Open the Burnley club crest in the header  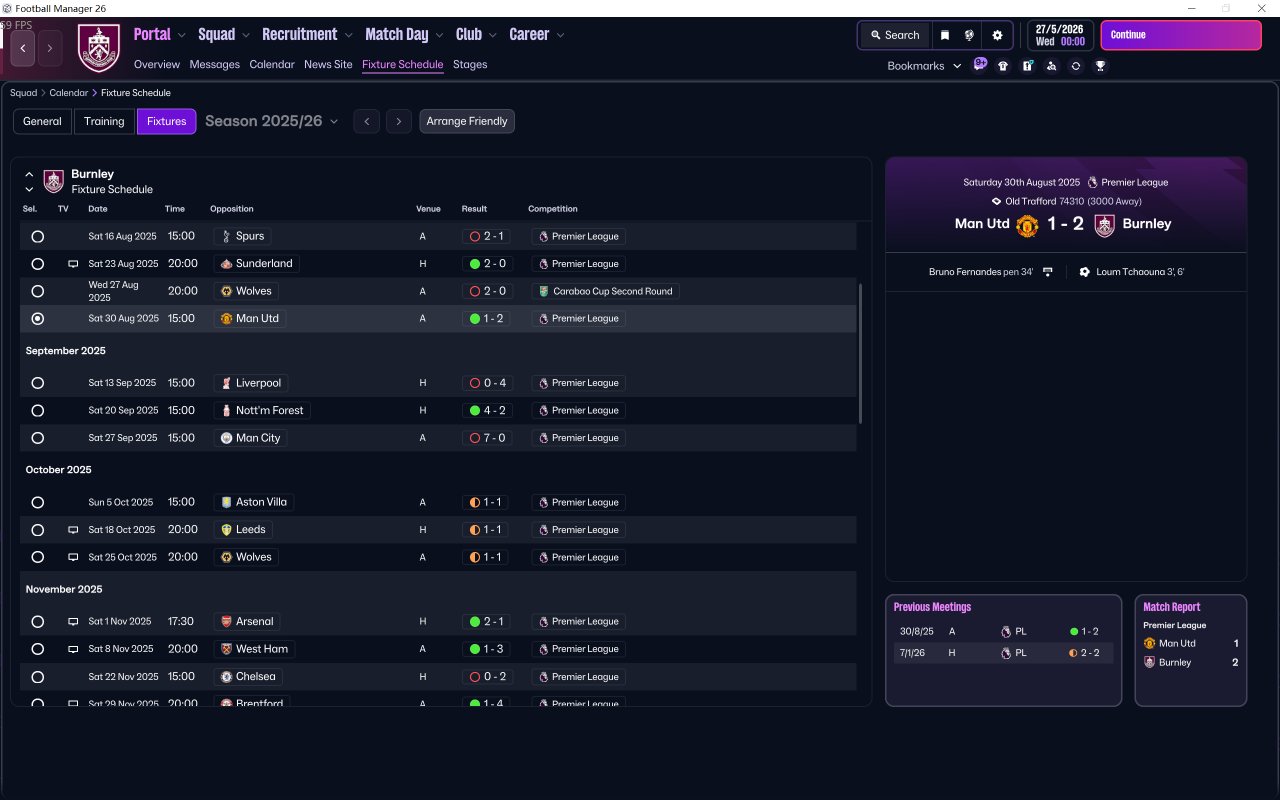(98, 48)
